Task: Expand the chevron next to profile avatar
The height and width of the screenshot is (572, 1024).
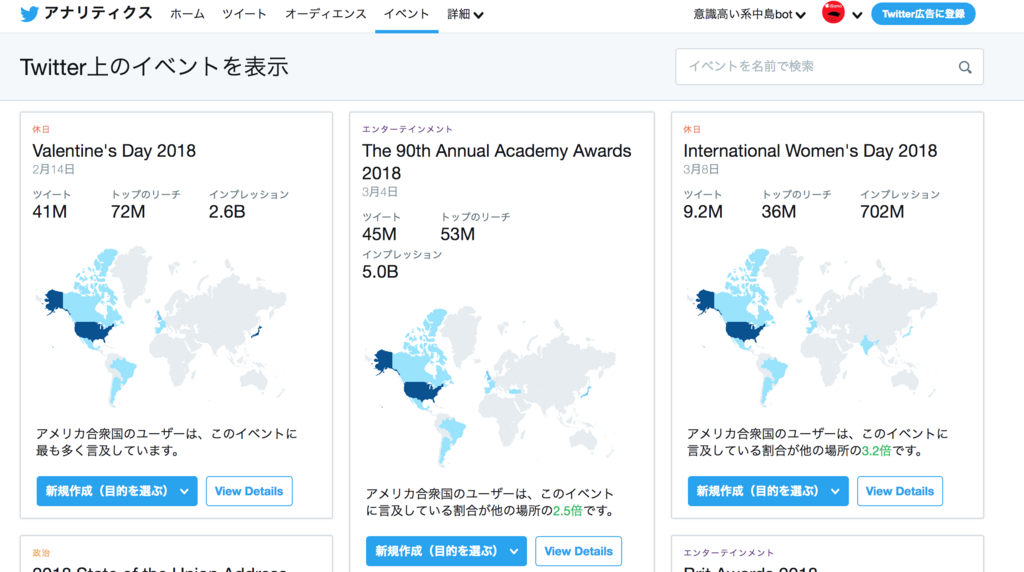Action: (x=857, y=15)
